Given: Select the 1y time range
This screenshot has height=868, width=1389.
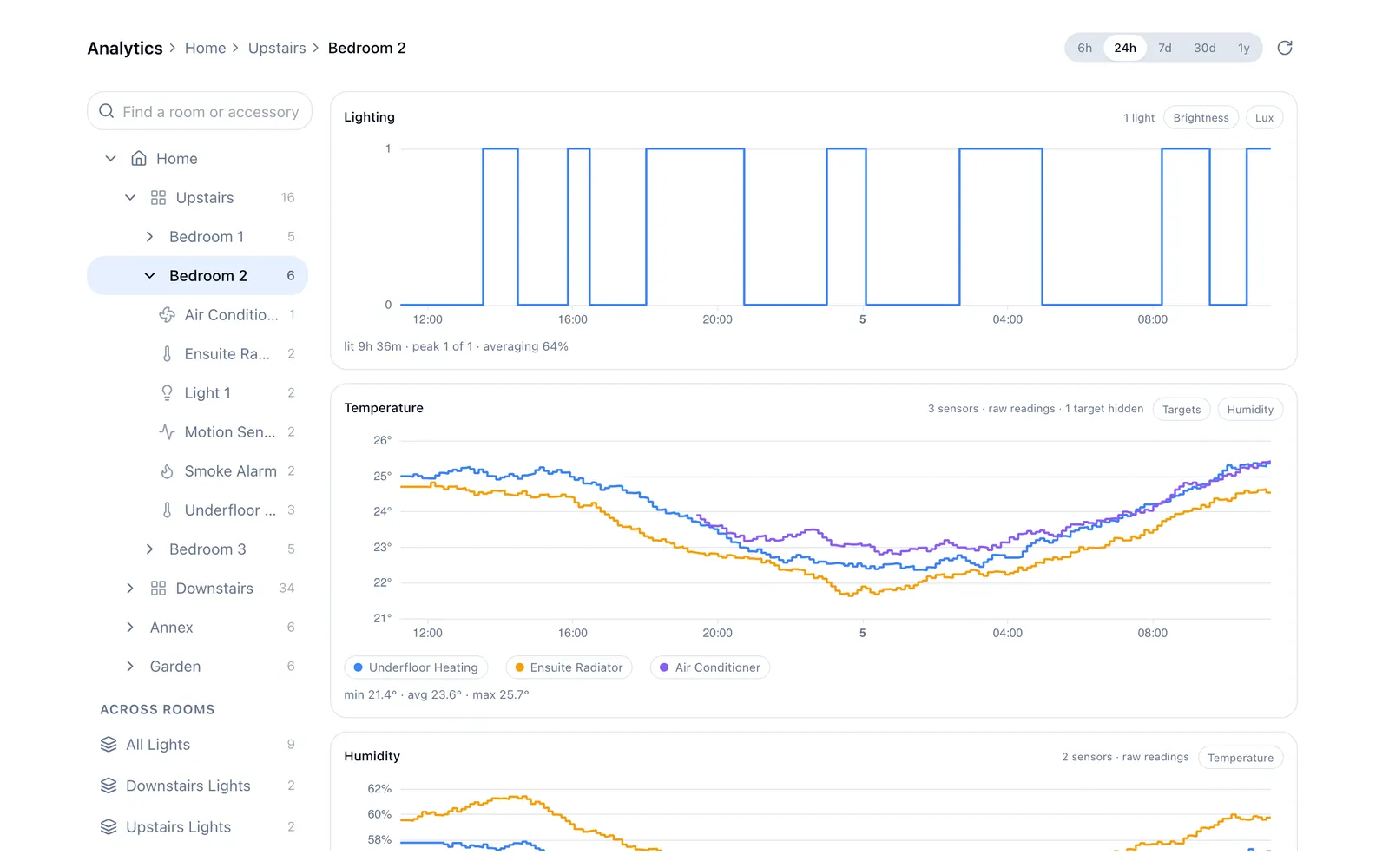Looking at the screenshot, I should coord(1244,48).
